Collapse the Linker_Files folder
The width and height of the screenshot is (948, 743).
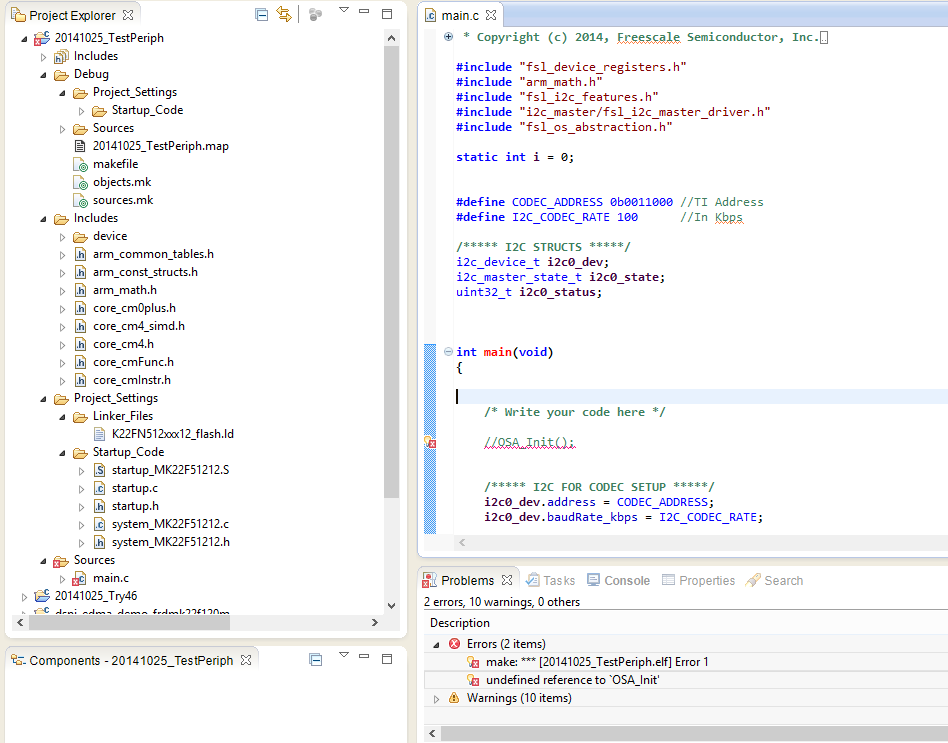62,417
